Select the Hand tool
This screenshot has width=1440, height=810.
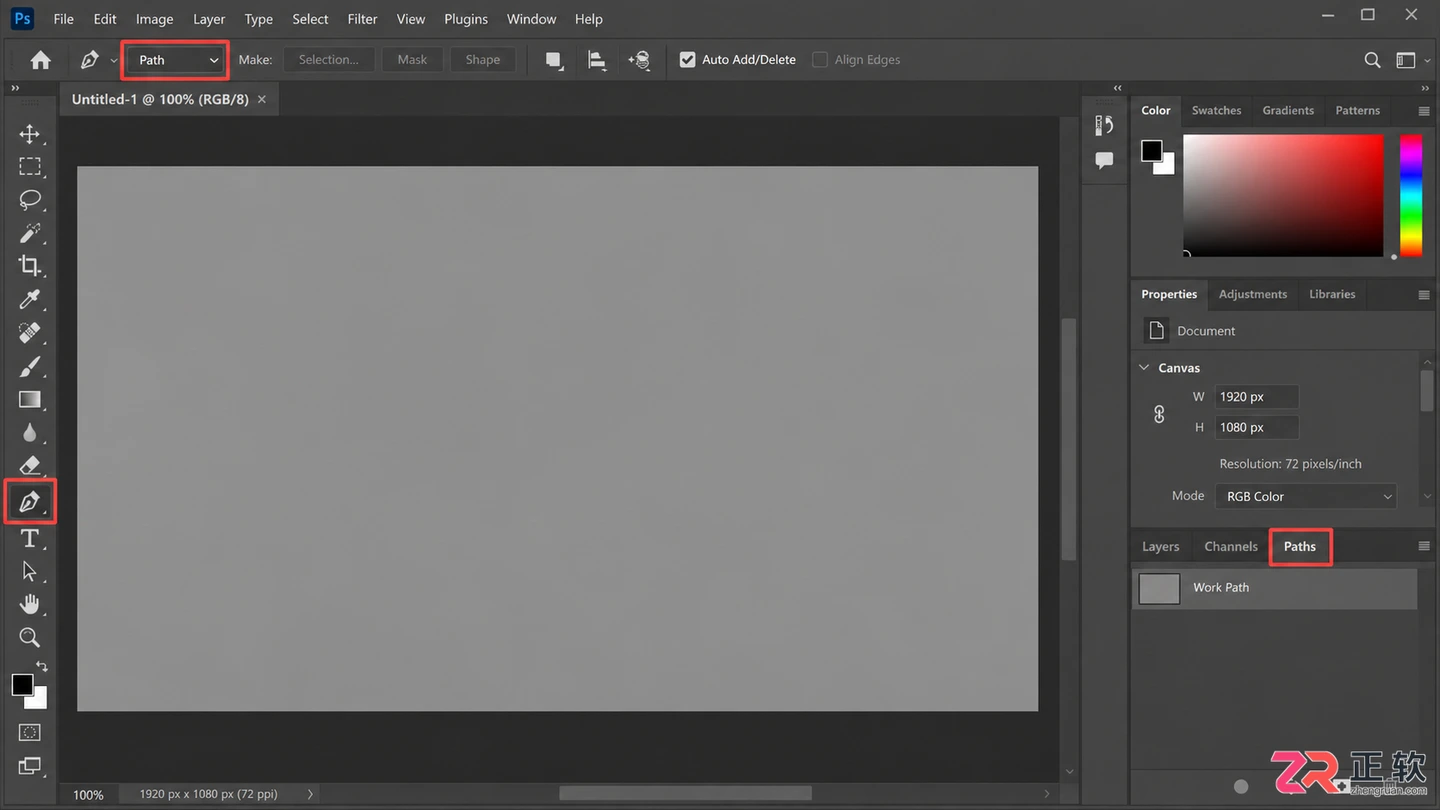click(30, 604)
